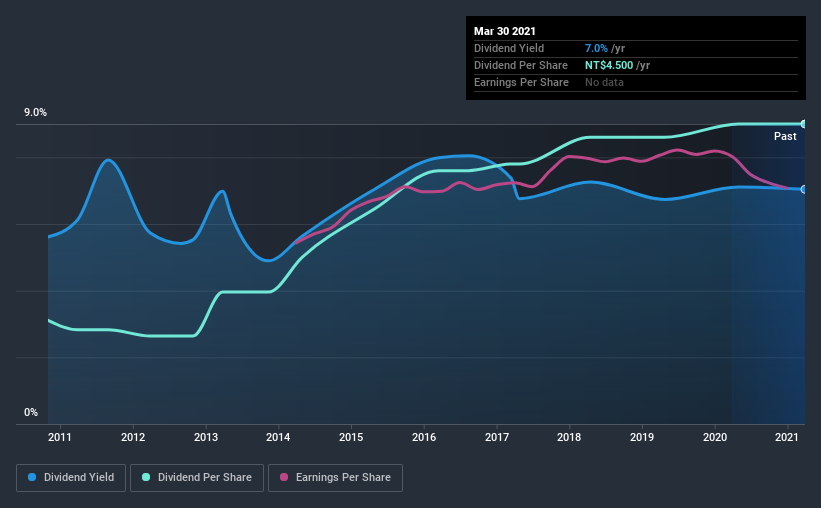Viewport: 821px width, 508px height.
Task: Click the tooltip Earnings Per Share row label
Action: pos(522,82)
